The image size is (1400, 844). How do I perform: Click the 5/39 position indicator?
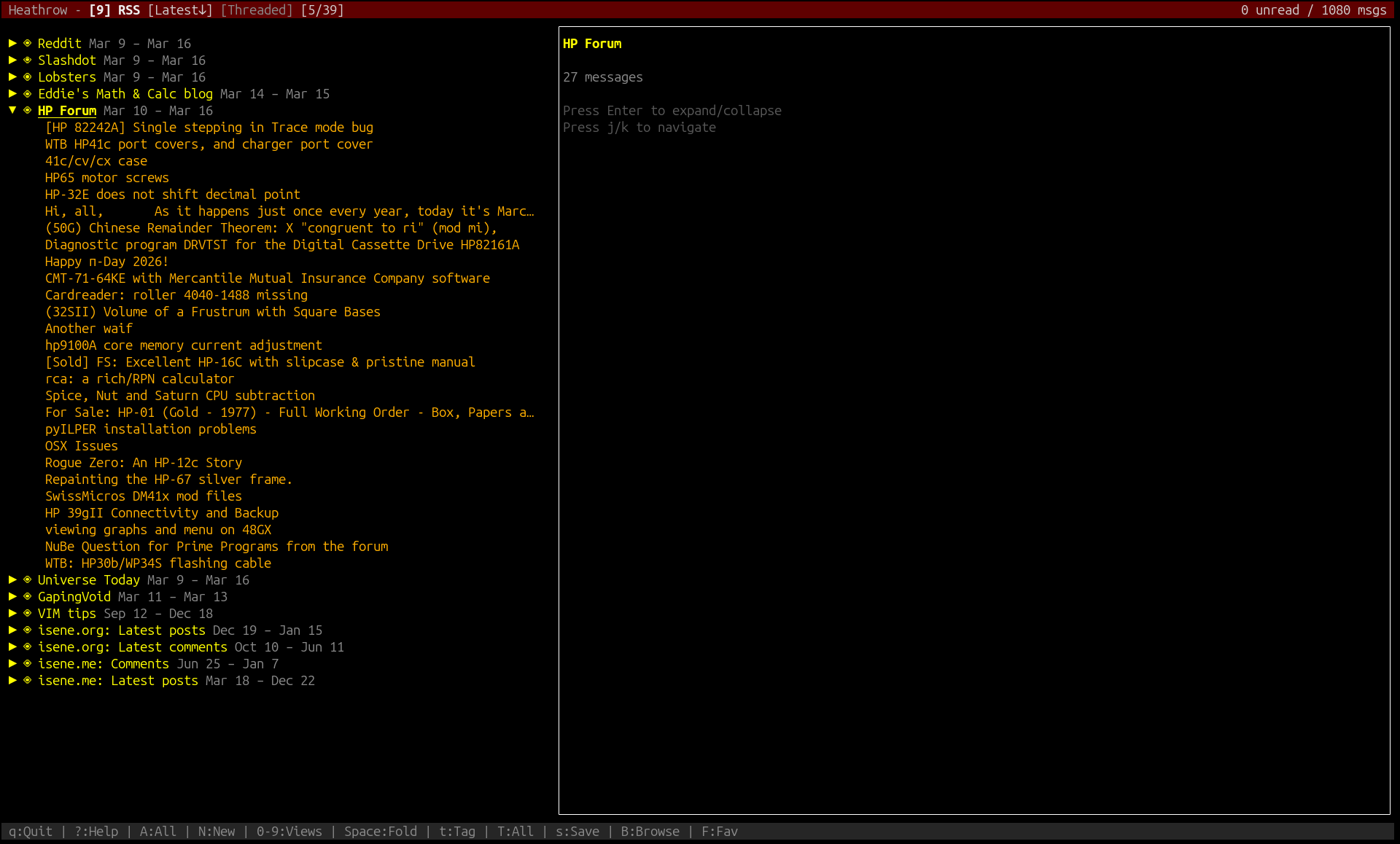click(x=323, y=9)
